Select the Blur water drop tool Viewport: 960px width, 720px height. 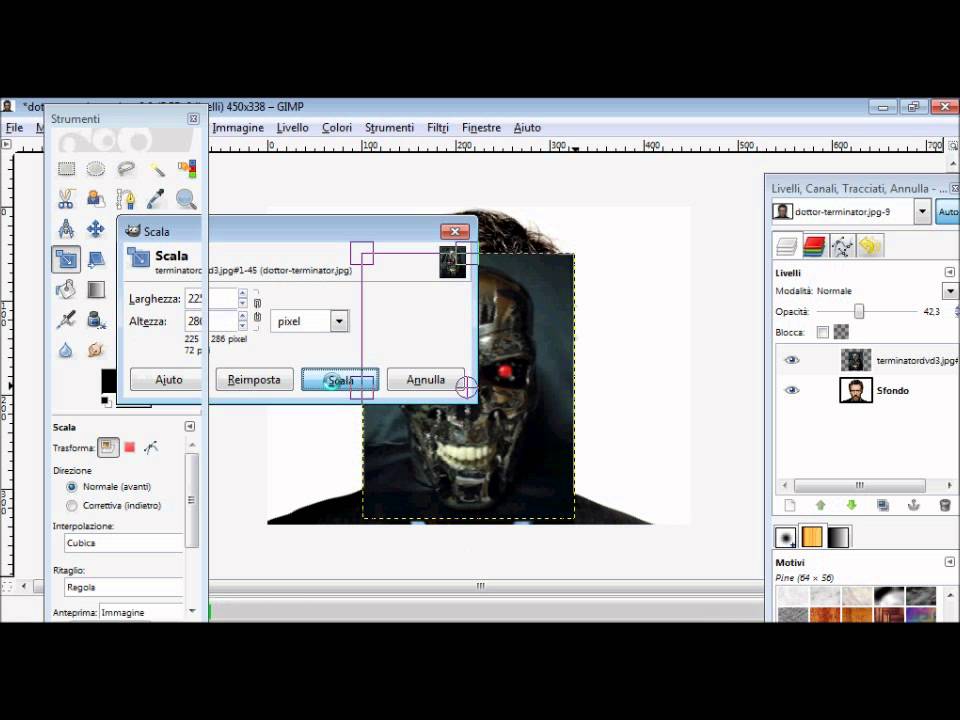[x=66, y=350]
